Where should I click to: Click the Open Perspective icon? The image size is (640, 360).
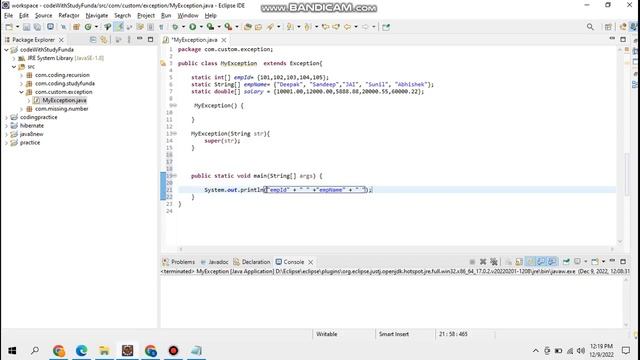pos(608,27)
